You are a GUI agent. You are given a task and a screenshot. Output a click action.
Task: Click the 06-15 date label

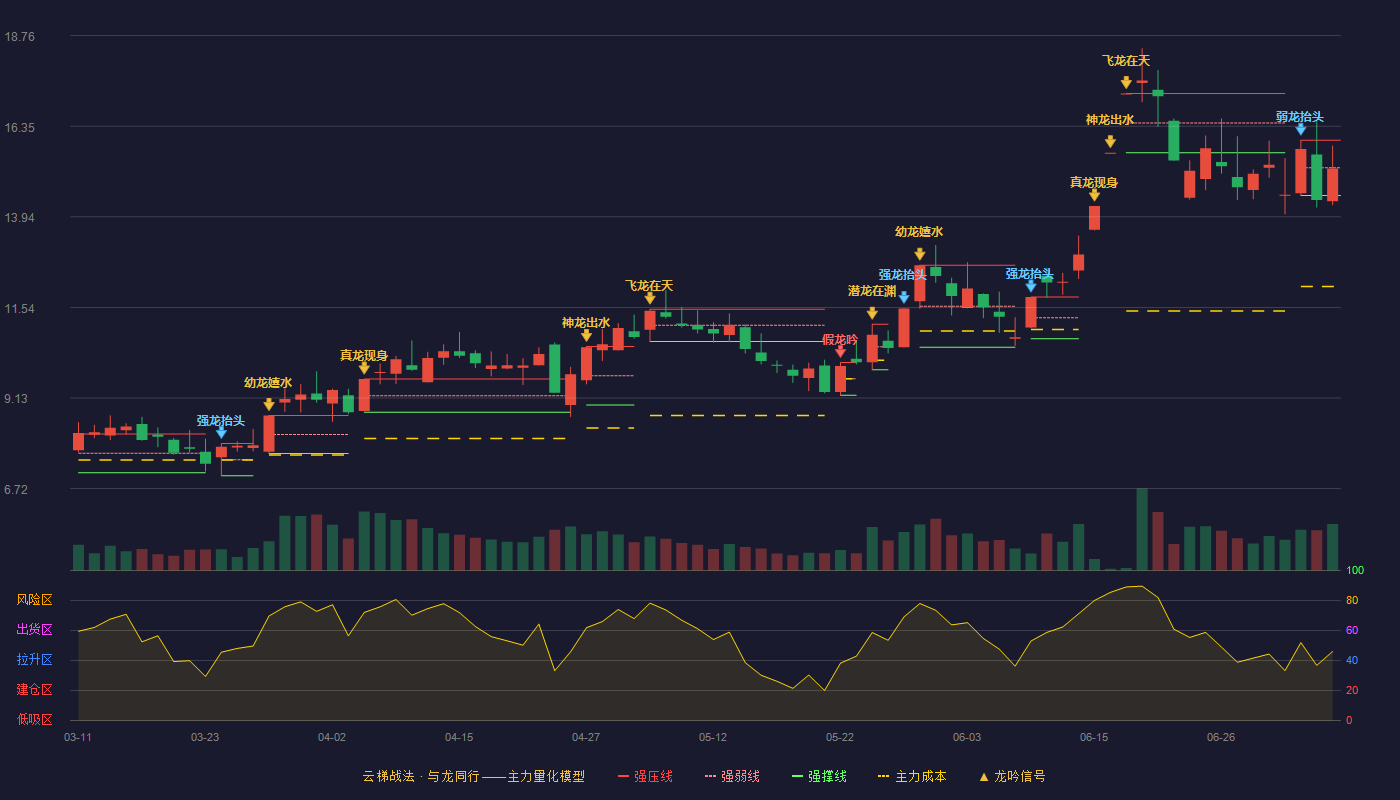(x=1094, y=737)
